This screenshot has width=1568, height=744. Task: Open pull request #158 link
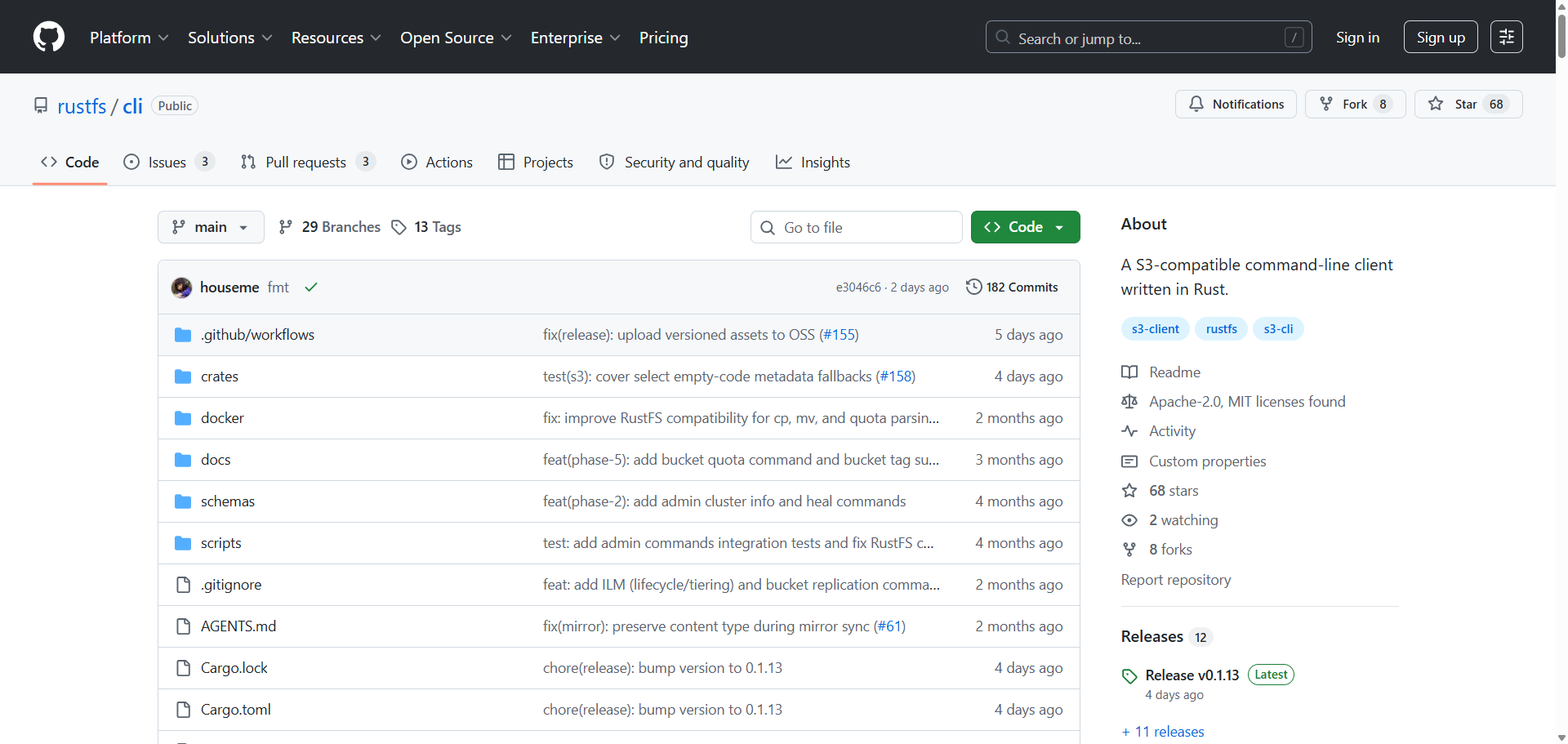[x=896, y=376]
